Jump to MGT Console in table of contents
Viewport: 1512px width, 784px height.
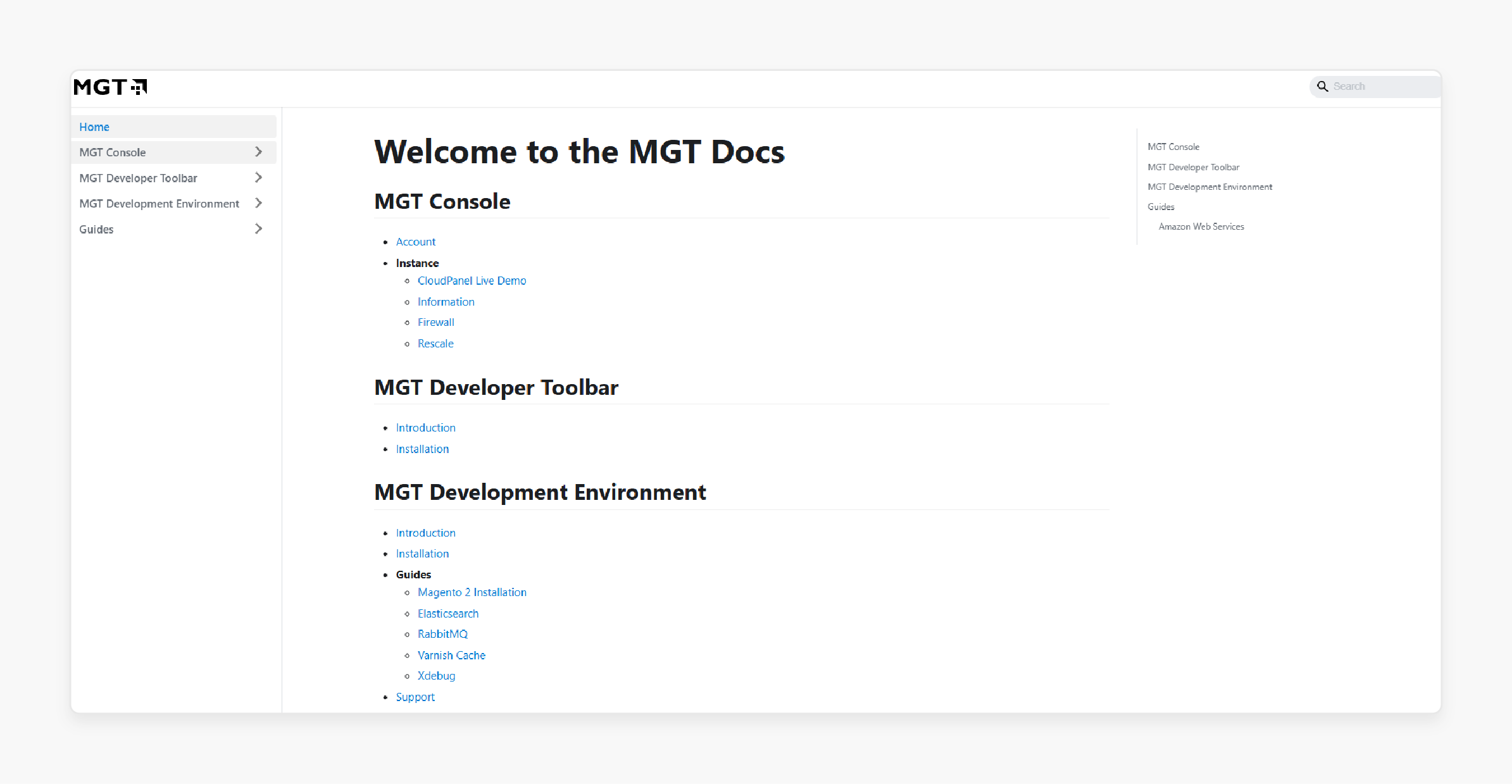(x=1173, y=147)
